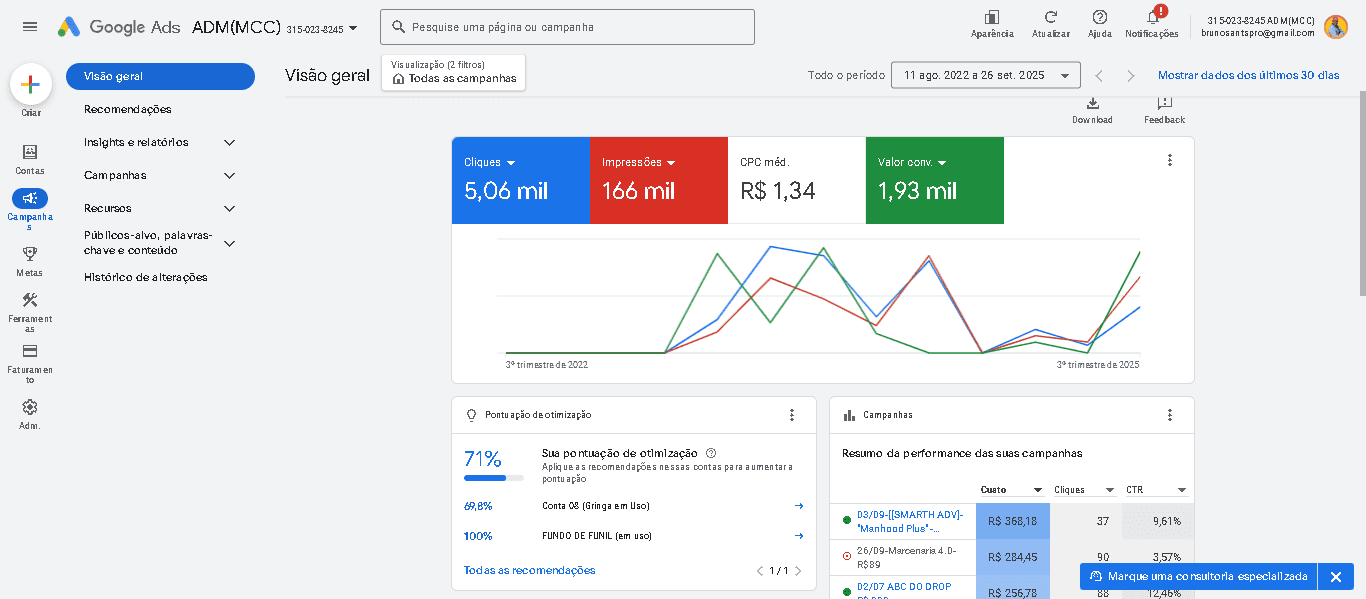Open Metas trophy icon
Screen dimensions: 1366x599
pos(30,254)
